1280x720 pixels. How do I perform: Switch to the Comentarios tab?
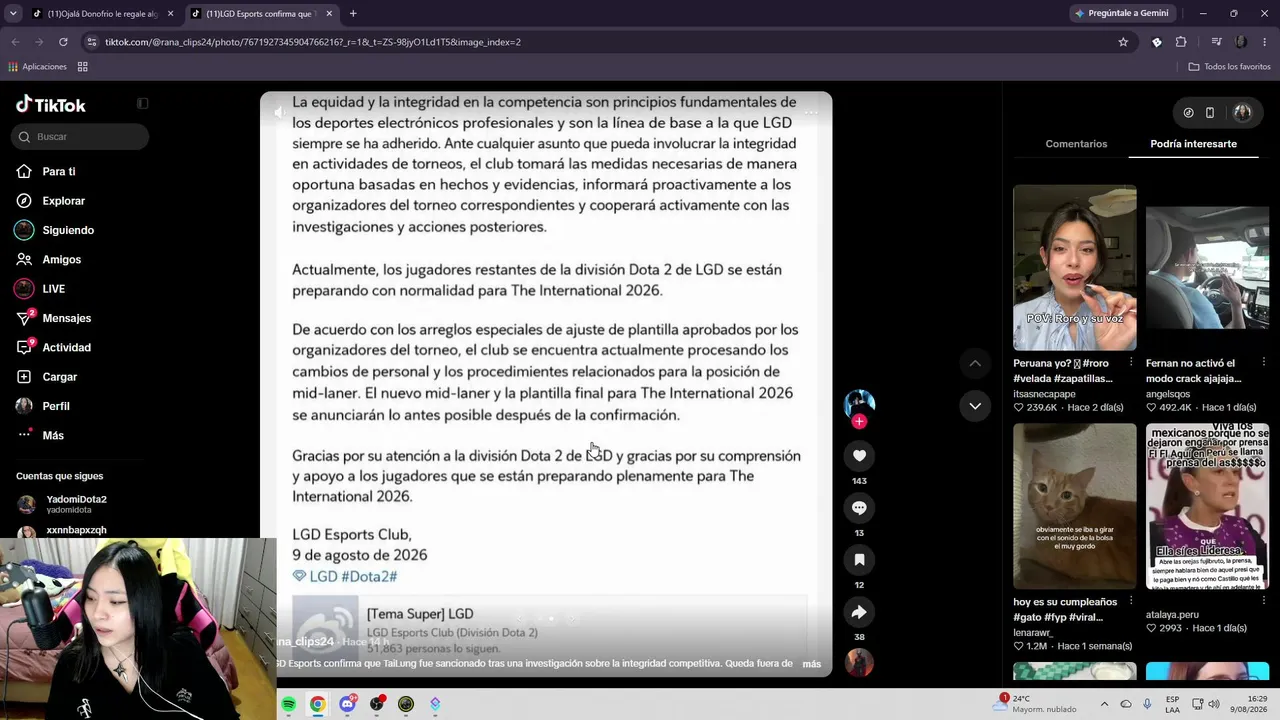(x=1076, y=144)
